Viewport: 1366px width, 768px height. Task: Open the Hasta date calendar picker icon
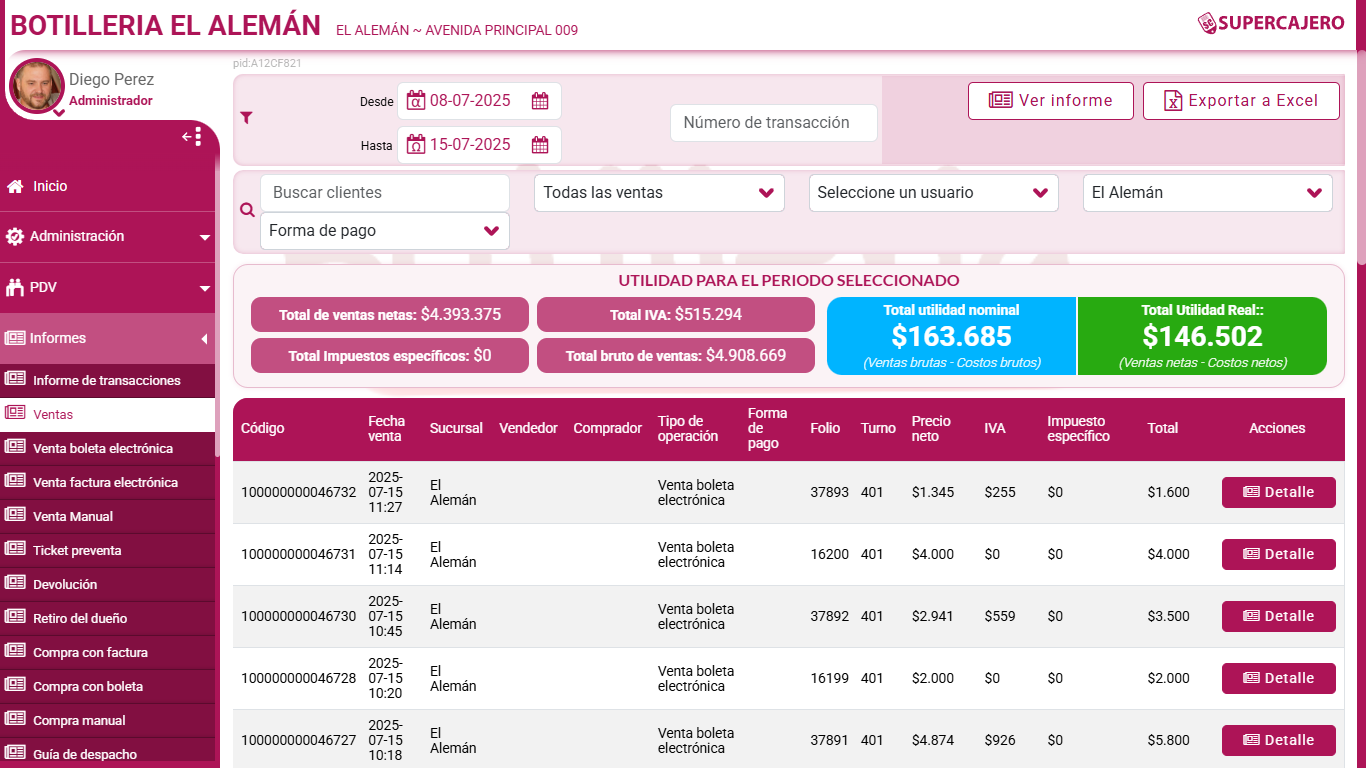pos(540,145)
